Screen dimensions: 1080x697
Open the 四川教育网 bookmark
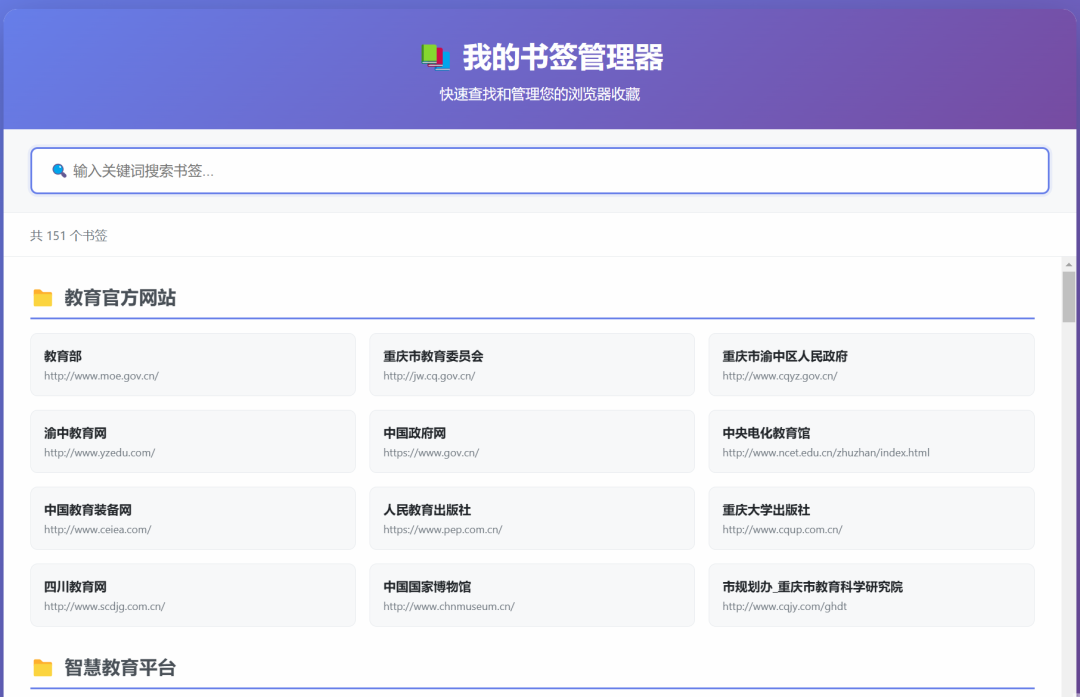pos(193,595)
